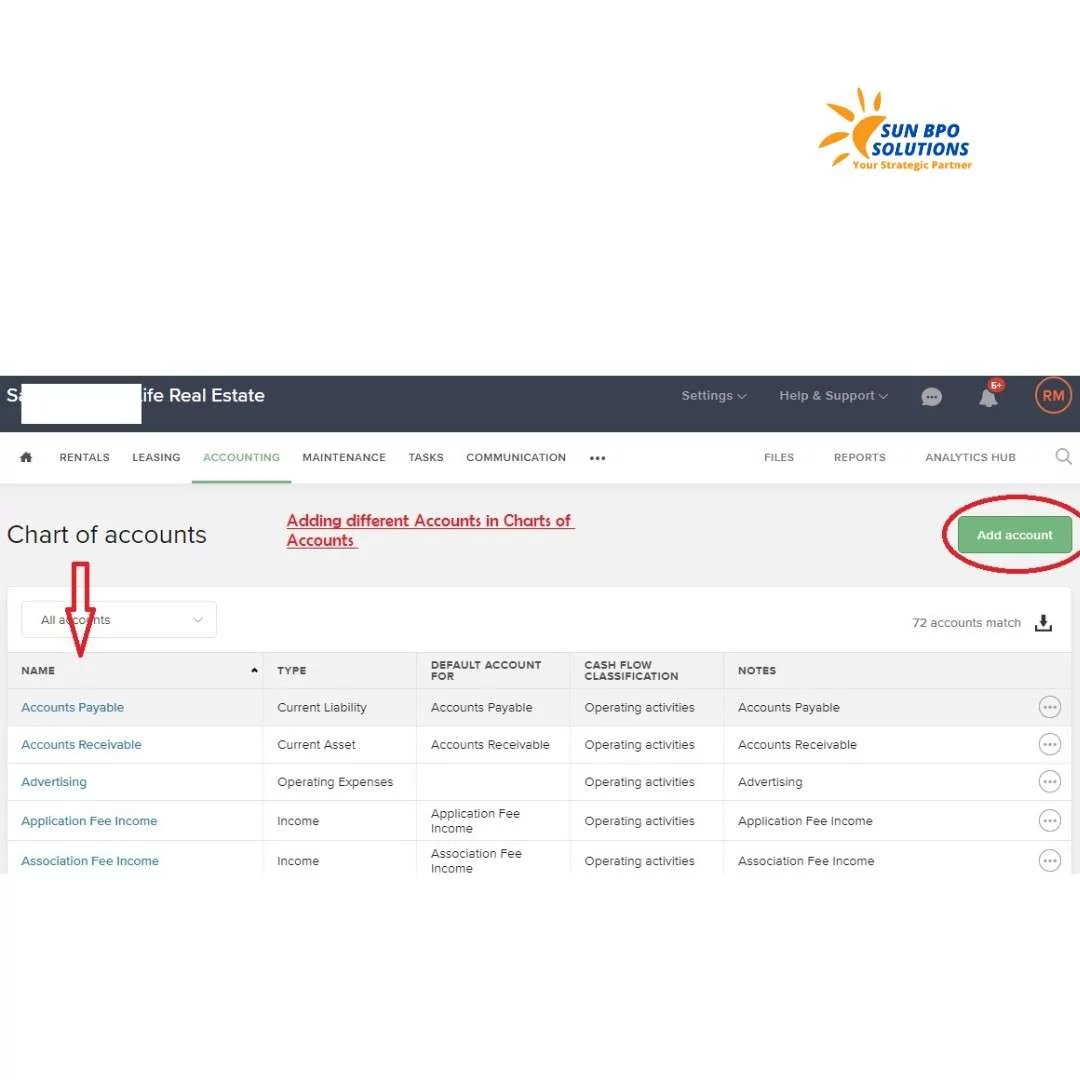
Task: Open the ellipsis menu for Advertising row
Action: (x=1050, y=781)
